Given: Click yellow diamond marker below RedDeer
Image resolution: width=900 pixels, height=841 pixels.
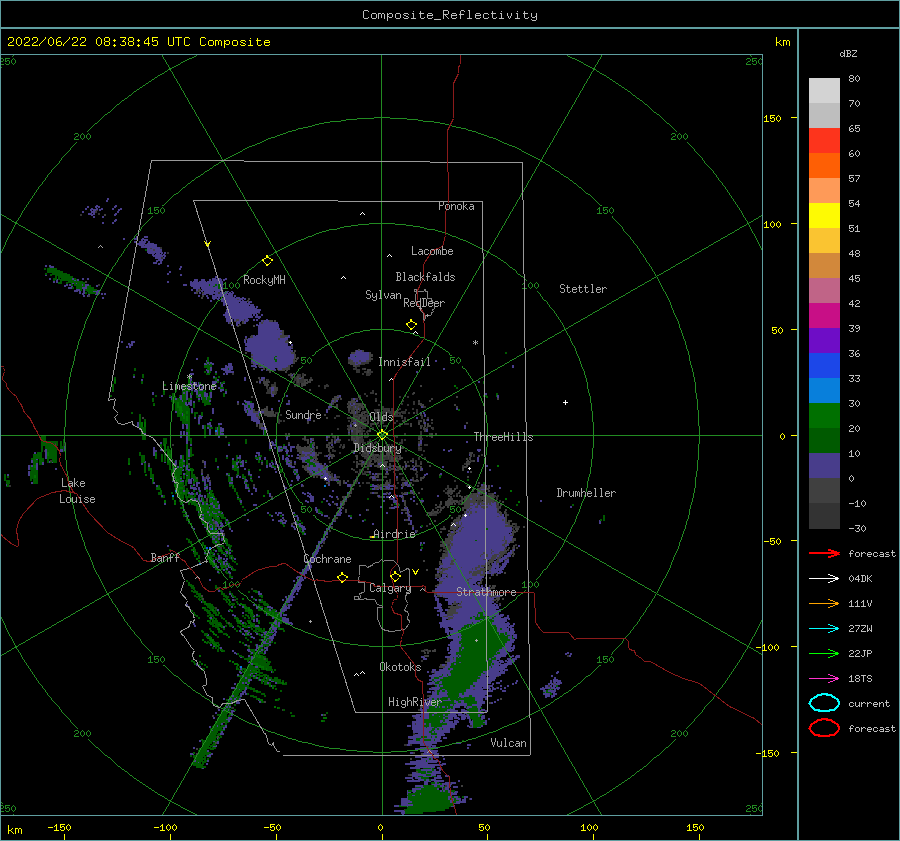Looking at the screenshot, I should tap(412, 325).
